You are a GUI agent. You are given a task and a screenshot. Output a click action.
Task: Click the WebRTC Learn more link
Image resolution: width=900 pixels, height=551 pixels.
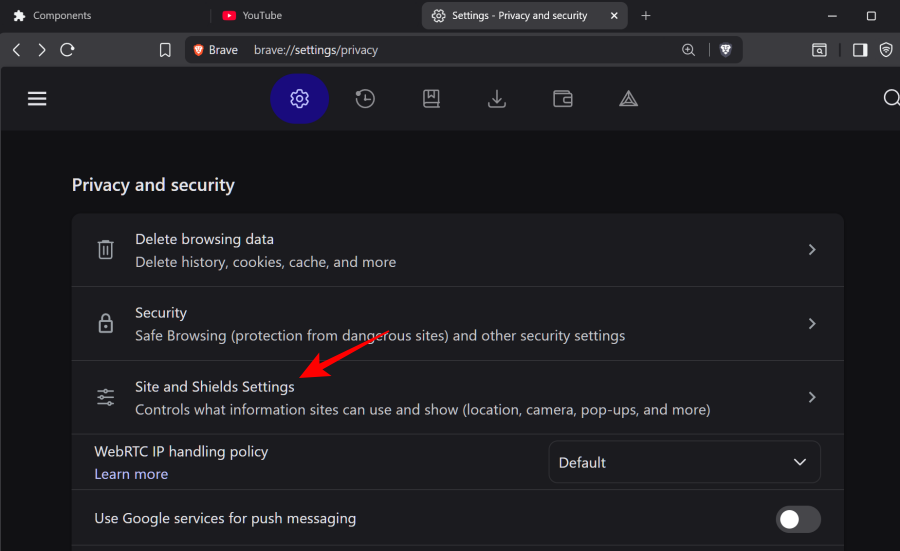click(x=131, y=474)
